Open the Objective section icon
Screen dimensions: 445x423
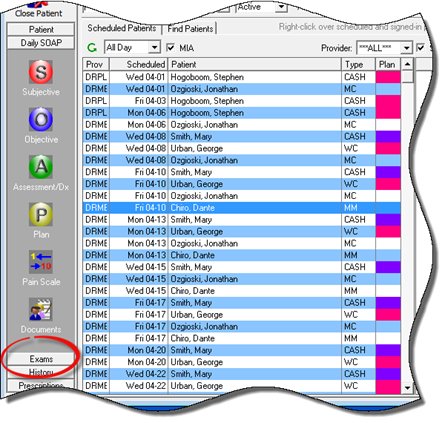click(41, 119)
